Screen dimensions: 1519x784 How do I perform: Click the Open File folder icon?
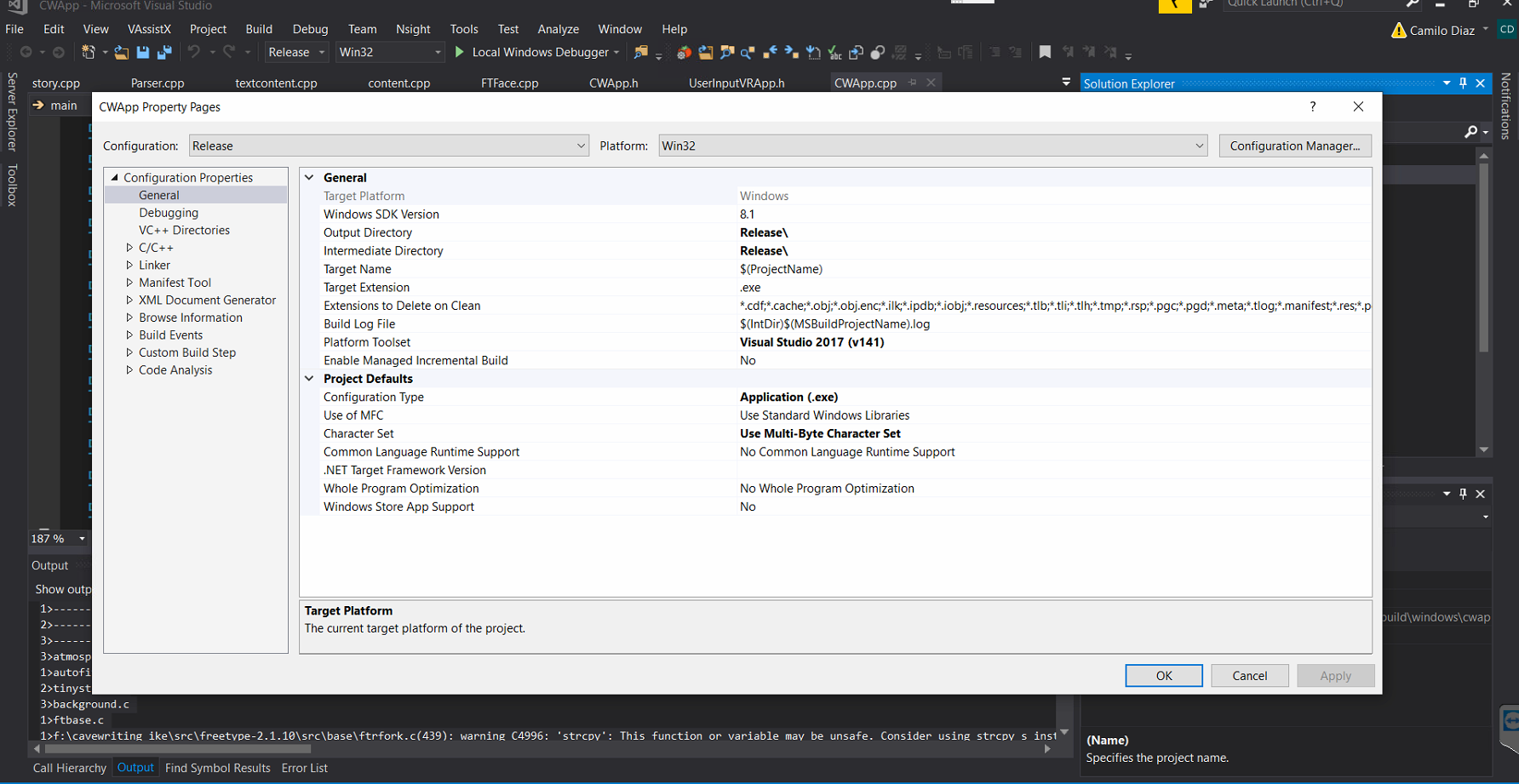[122, 52]
